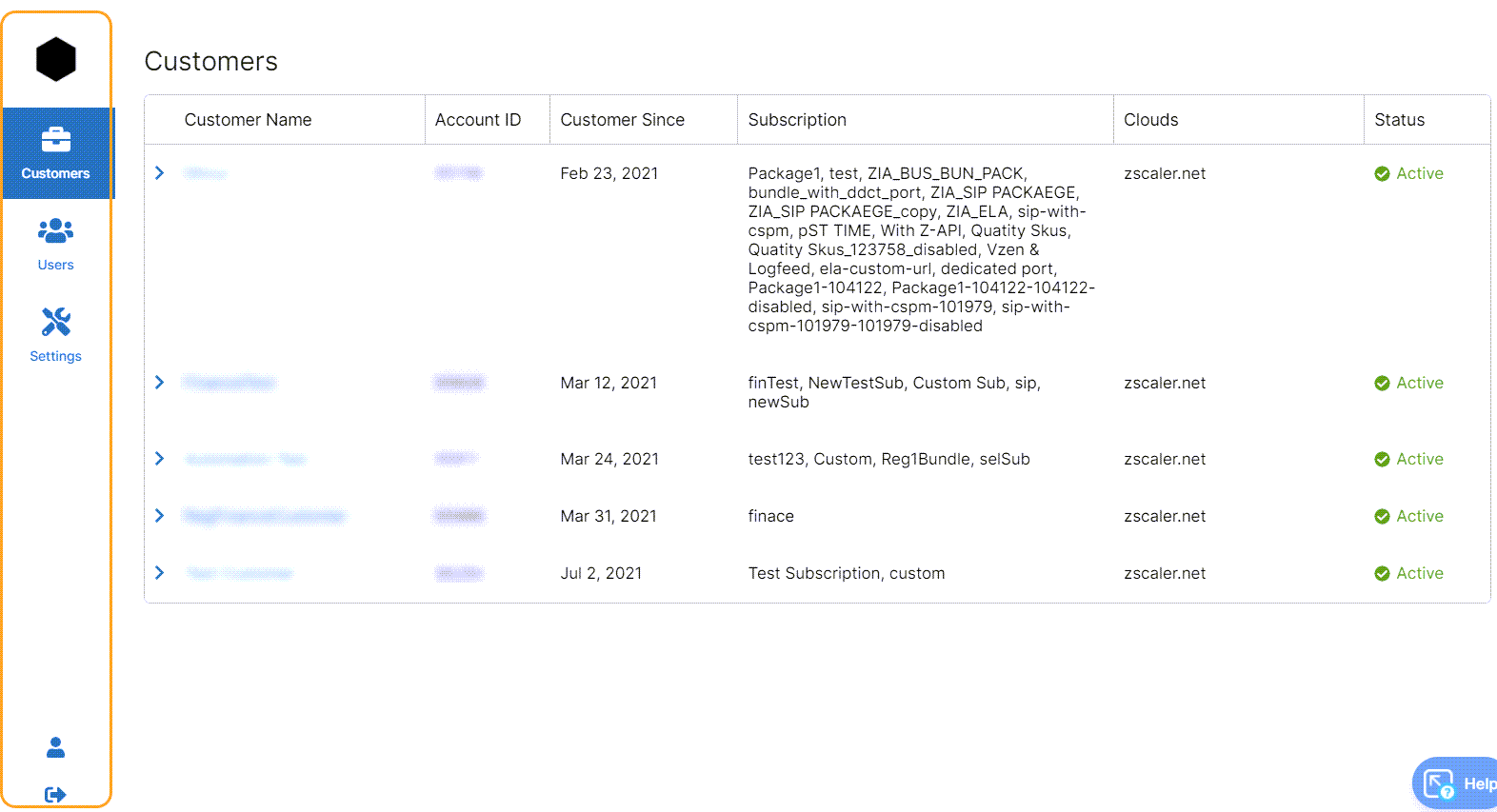Screen dimensions: 1497x812
Task: Expand the customer row from Jul 2, 2021
Action: coord(160,573)
